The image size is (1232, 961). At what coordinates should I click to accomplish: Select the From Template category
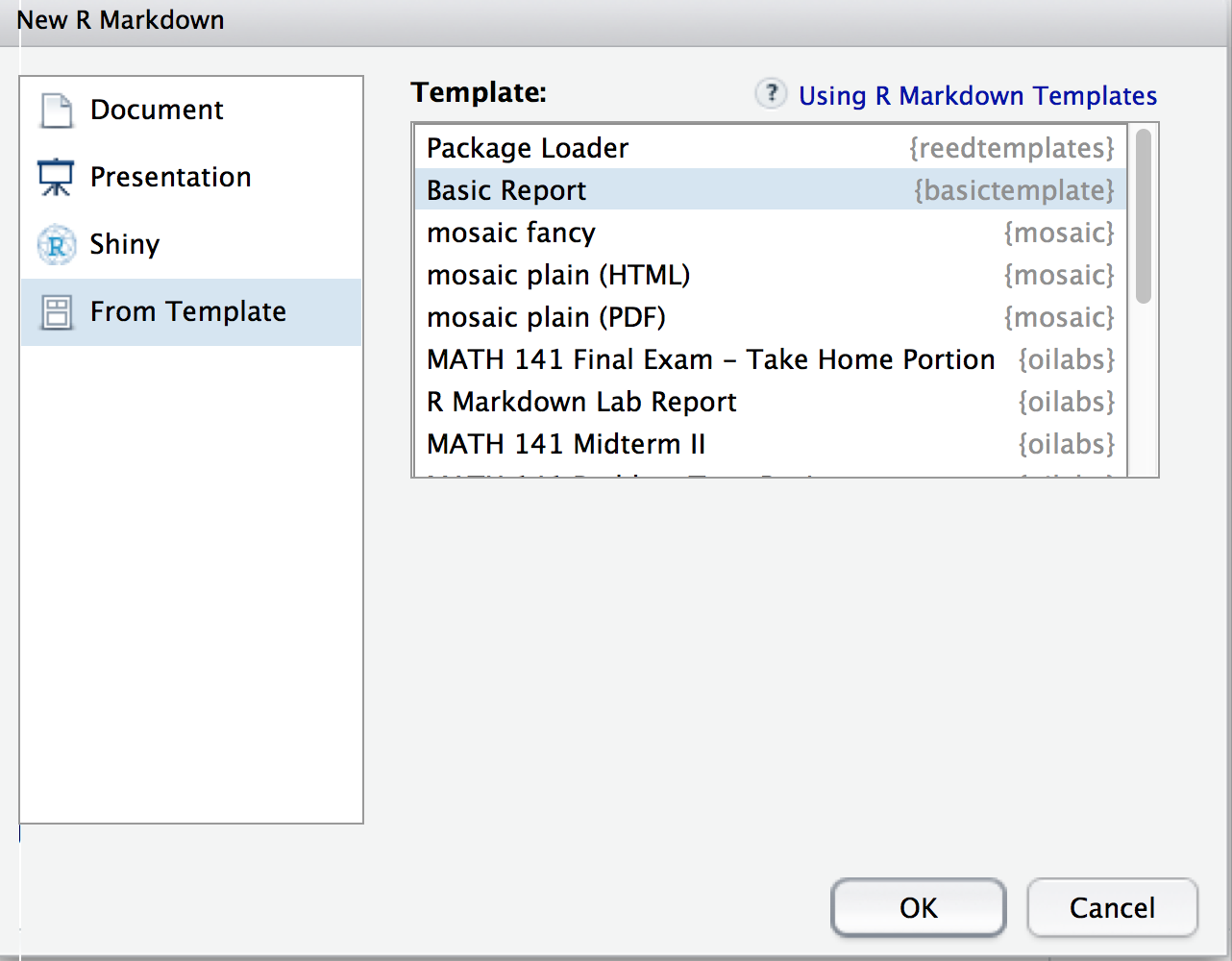[x=188, y=312]
